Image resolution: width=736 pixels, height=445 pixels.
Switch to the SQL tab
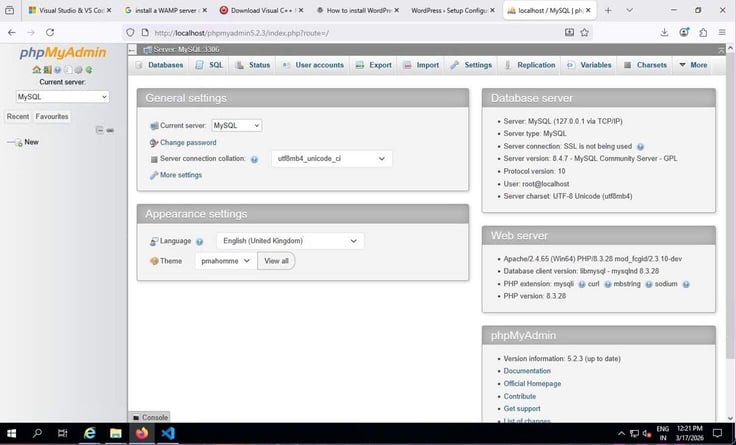(209, 65)
